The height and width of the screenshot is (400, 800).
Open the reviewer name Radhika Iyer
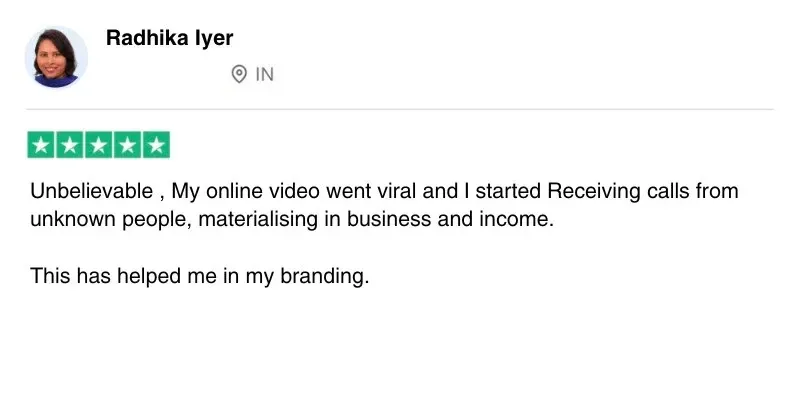click(x=170, y=38)
